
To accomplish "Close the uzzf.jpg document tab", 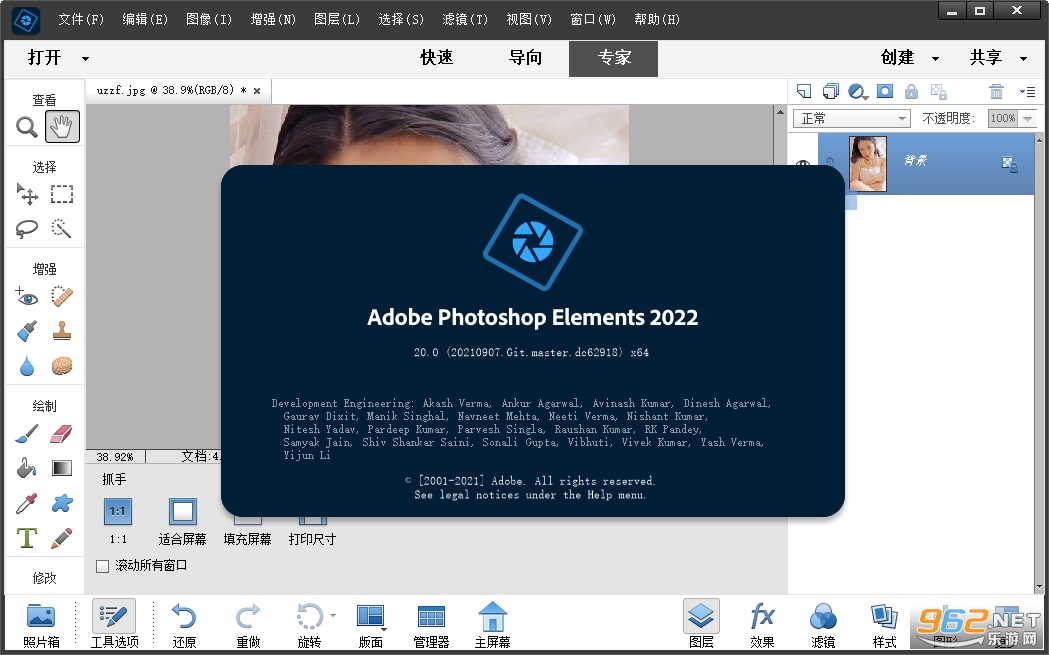I will pos(257,90).
